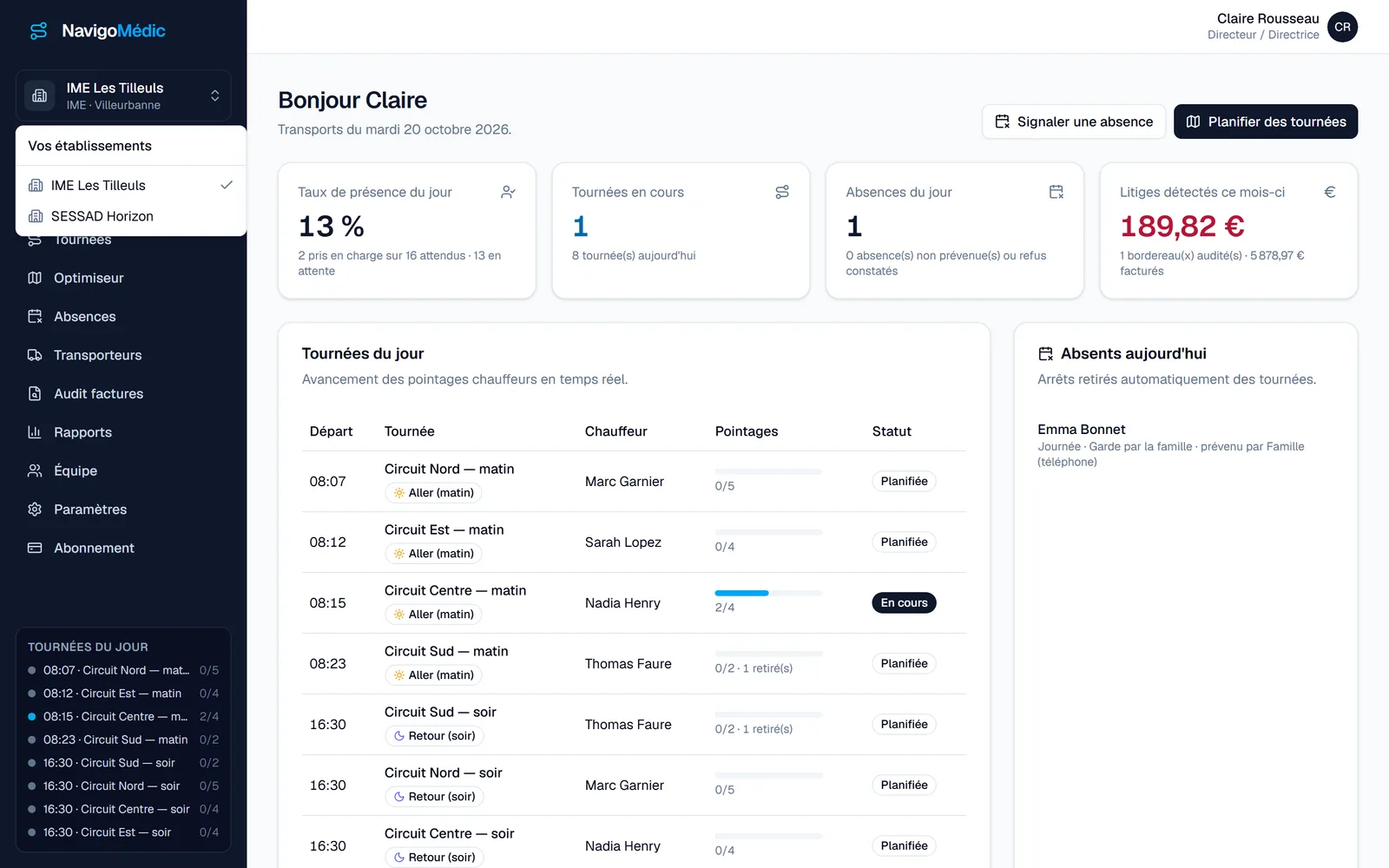
Task: Click user icon on Taux de présence card
Action: click(509, 192)
